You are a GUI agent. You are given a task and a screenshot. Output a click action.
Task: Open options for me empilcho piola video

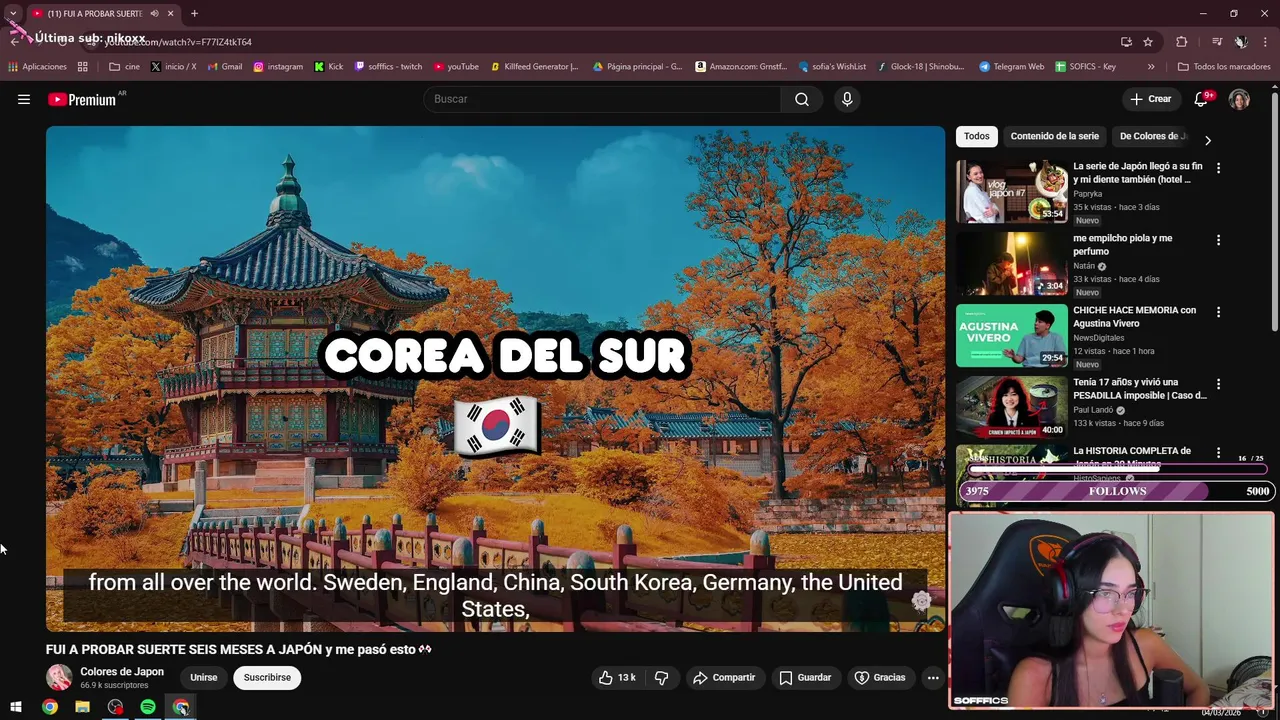tap(1218, 240)
